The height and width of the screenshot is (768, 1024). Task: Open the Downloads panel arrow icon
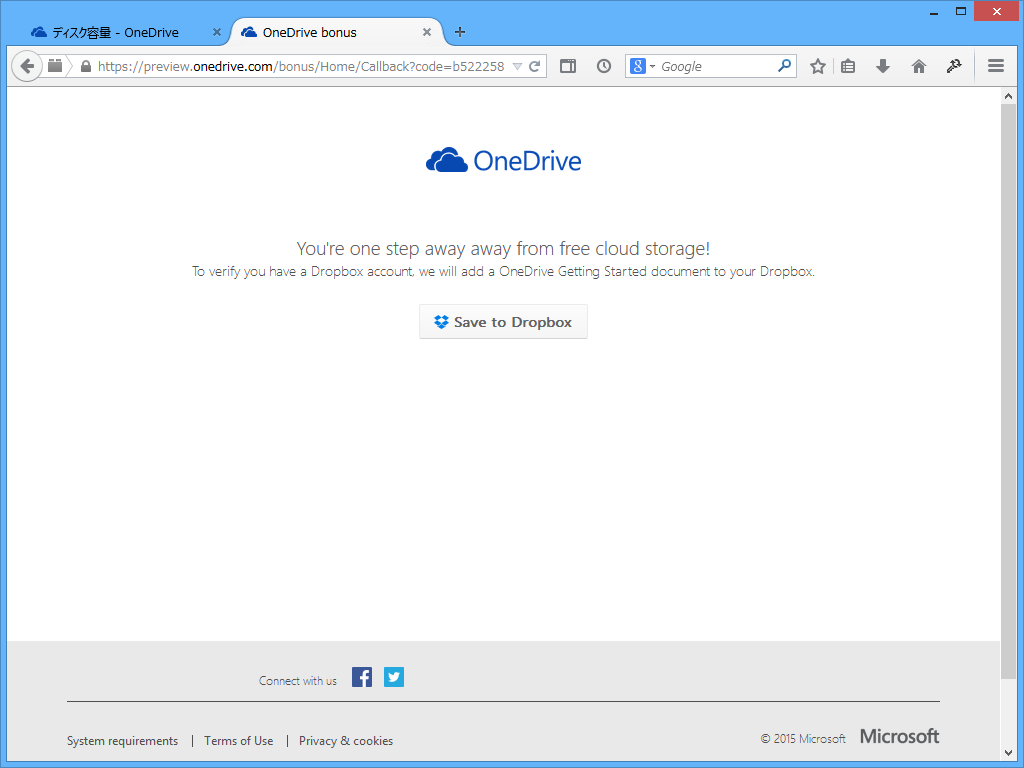882,65
